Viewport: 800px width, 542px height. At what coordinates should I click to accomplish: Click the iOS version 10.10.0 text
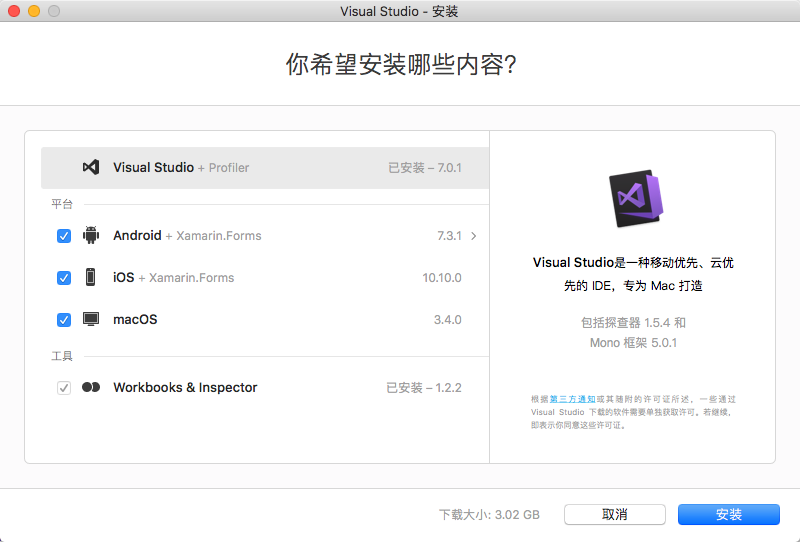(x=442, y=278)
